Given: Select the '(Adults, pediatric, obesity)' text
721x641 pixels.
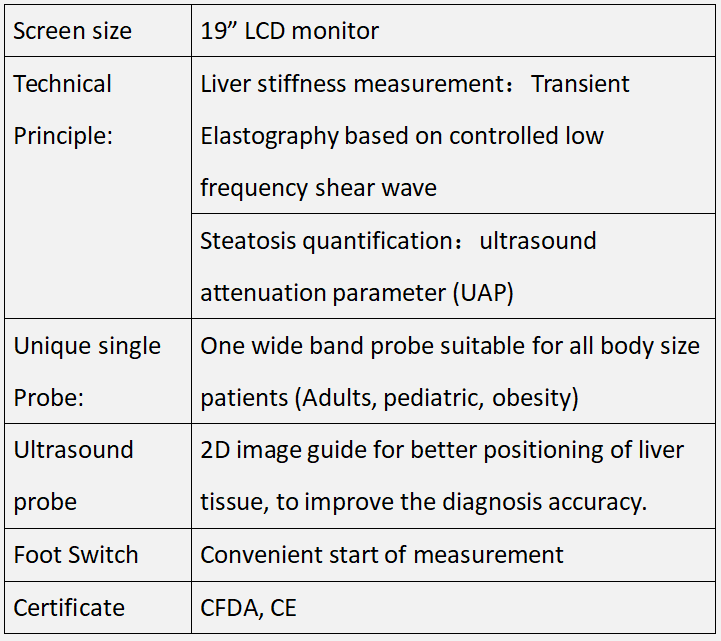Looking at the screenshot, I should coord(436,398).
